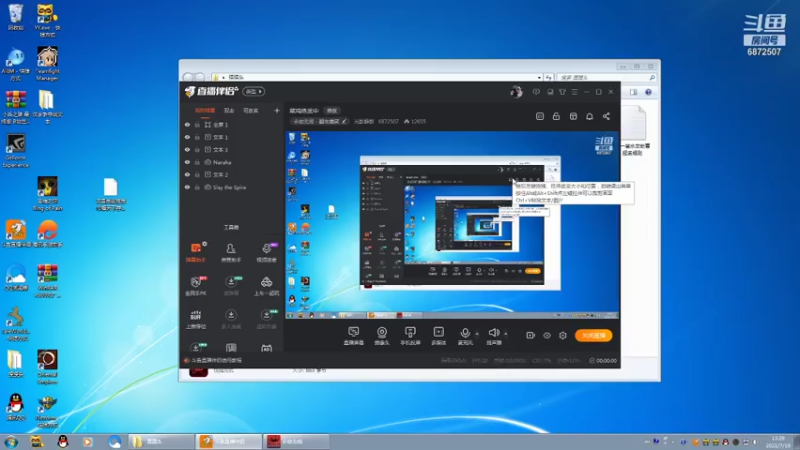Mute the microphone in bottom bar
The height and width of the screenshot is (450, 800).
coord(465,336)
